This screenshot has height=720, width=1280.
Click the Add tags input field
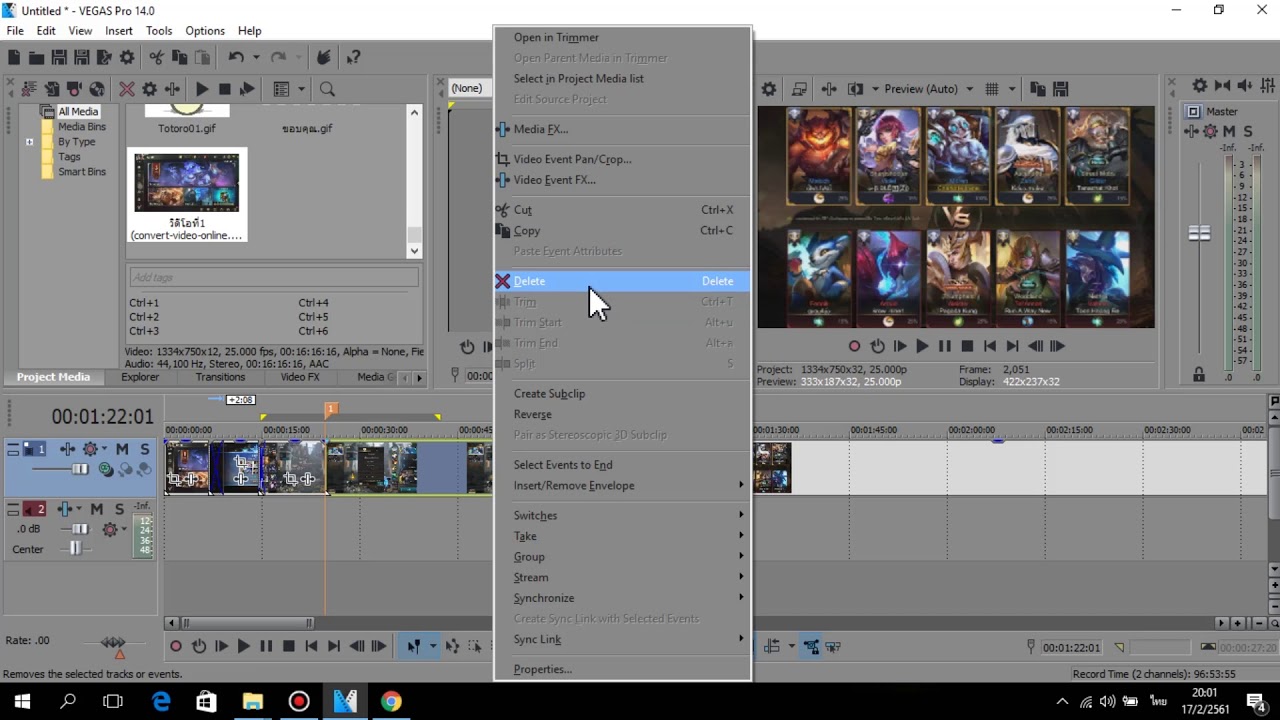pos(273,278)
